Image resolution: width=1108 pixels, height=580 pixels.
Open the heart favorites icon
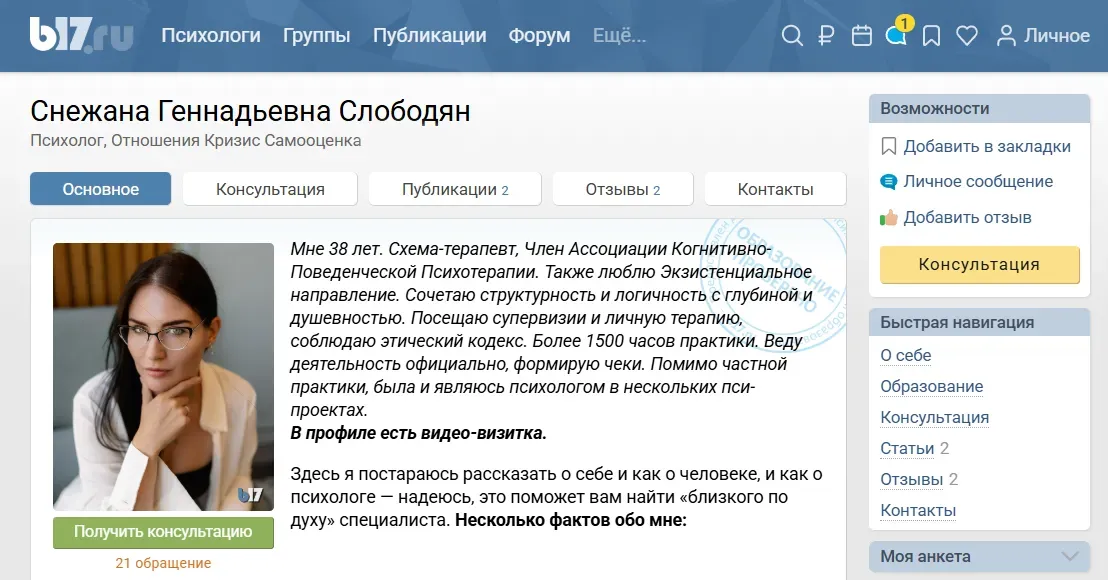(x=967, y=35)
